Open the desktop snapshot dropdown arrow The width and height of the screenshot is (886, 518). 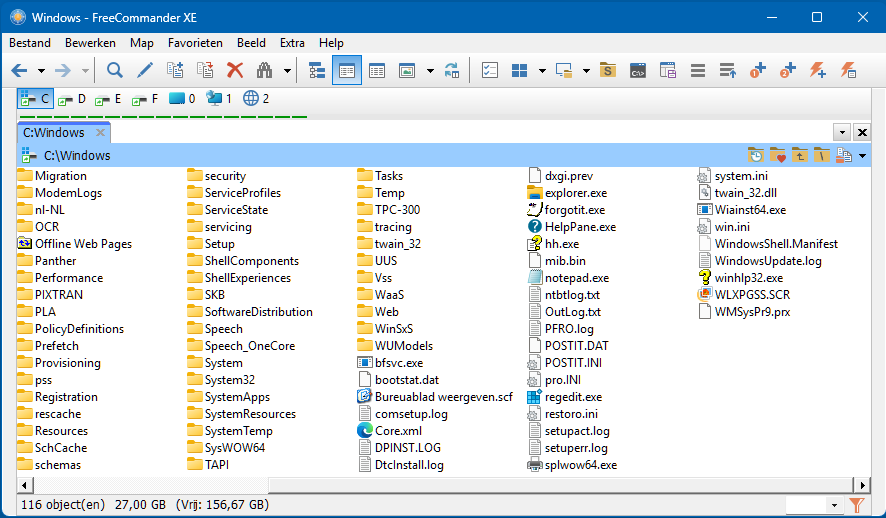click(x=586, y=71)
